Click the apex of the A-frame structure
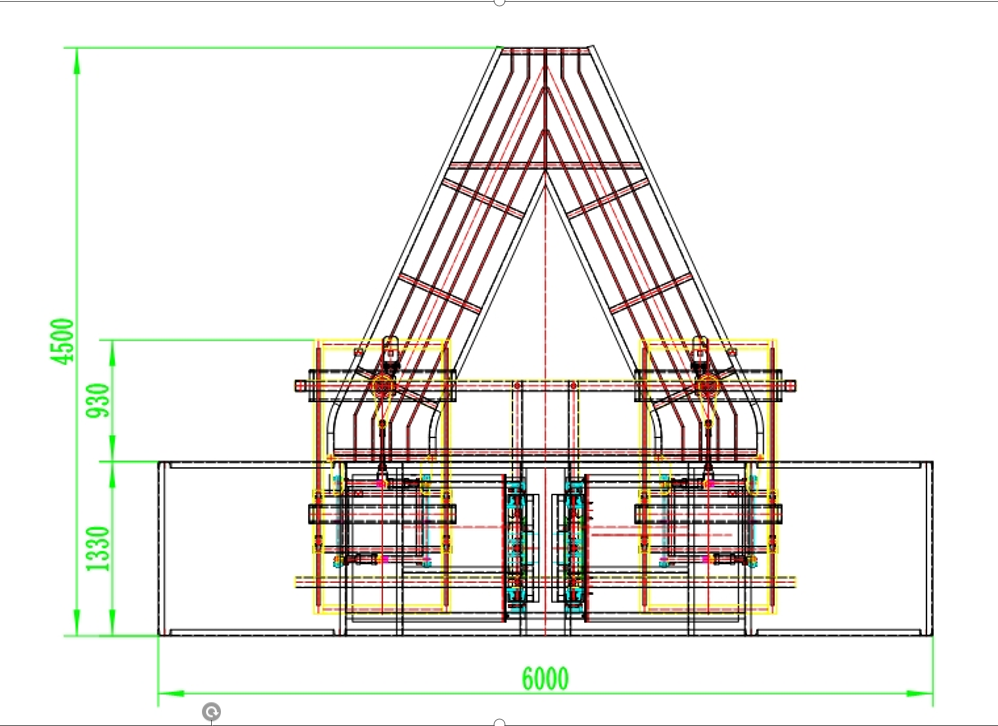 [545, 50]
